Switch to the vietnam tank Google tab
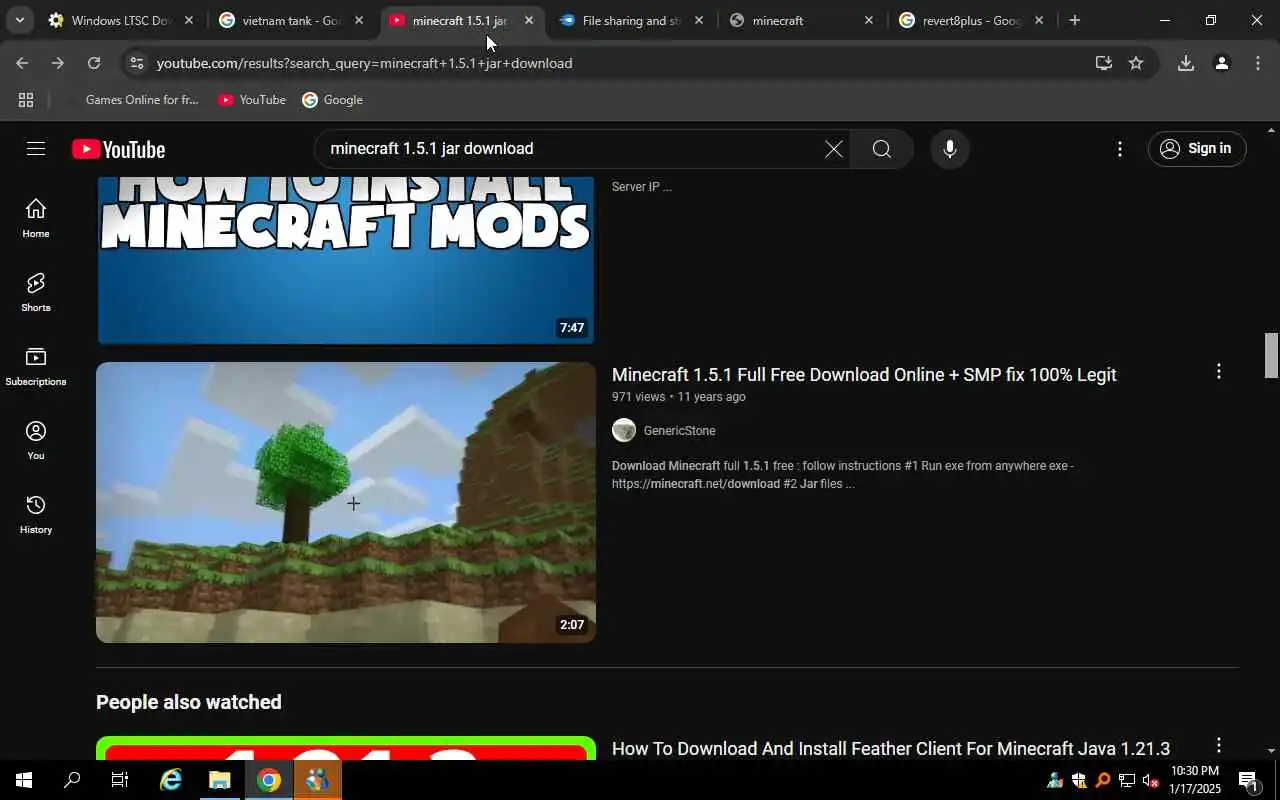 [292, 20]
